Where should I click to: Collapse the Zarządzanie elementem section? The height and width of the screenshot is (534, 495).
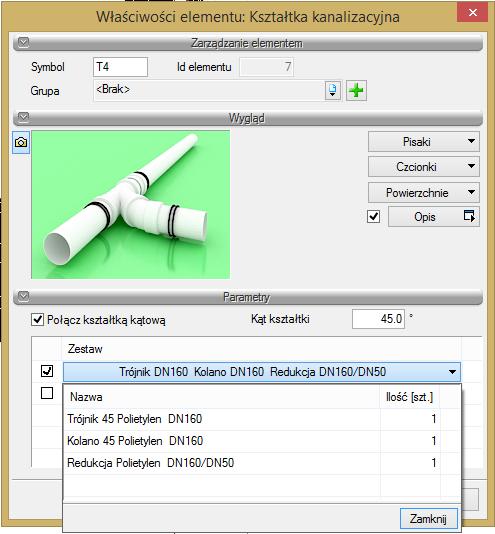coord(24,43)
